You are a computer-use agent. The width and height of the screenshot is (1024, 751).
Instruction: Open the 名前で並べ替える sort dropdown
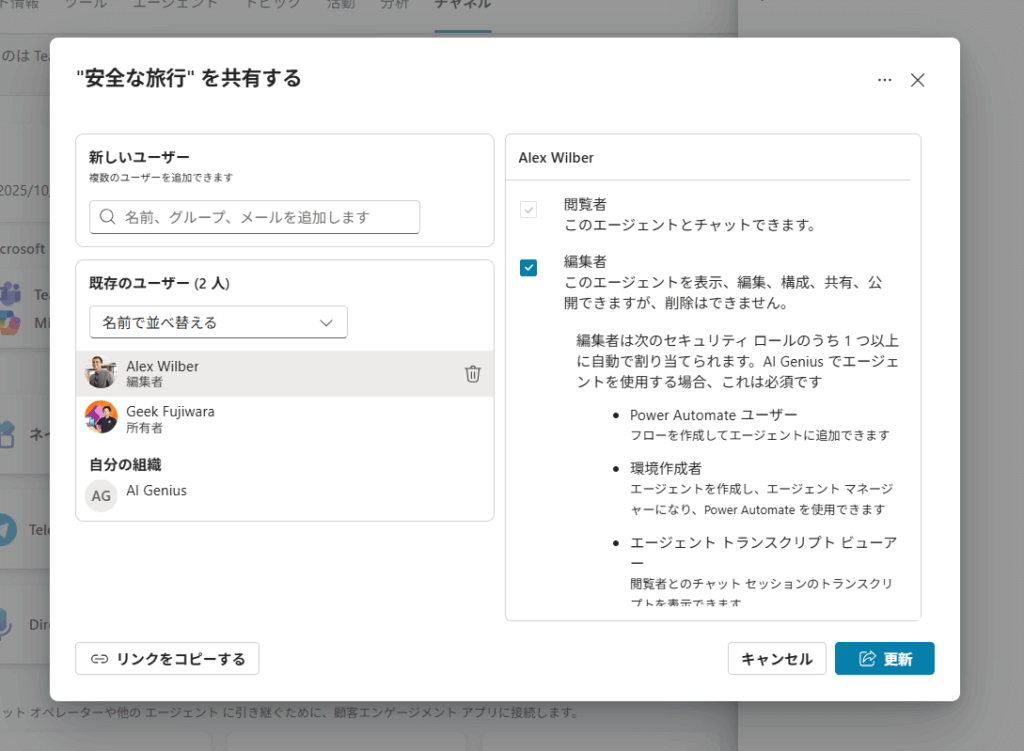pyautogui.click(x=218, y=322)
